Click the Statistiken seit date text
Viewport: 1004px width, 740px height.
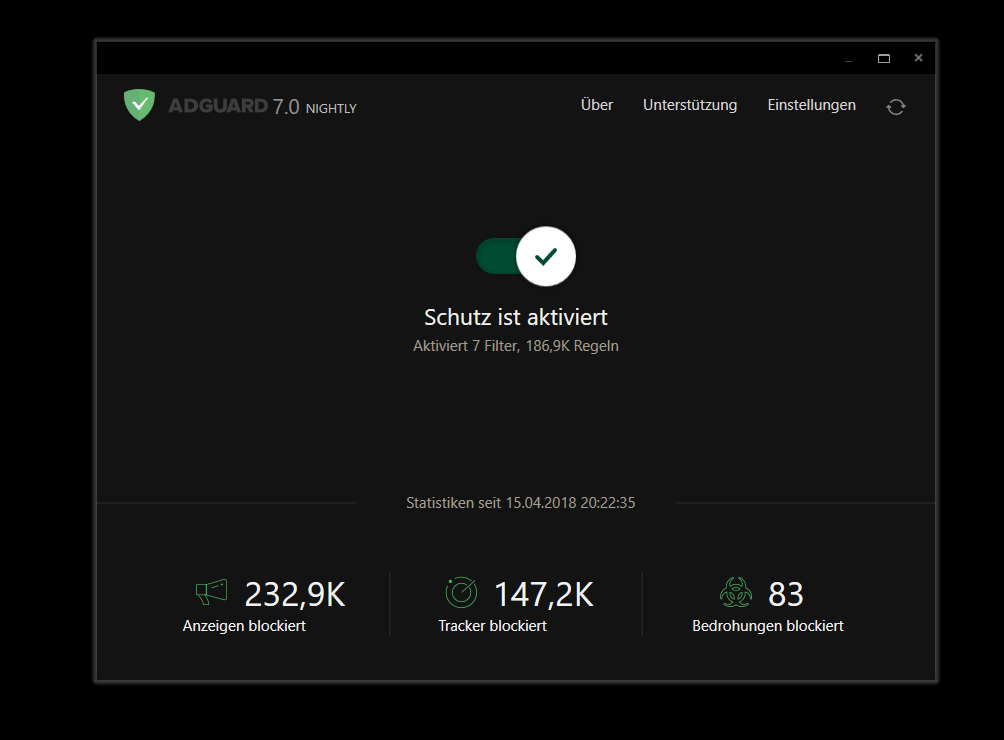[x=521, y=503]
